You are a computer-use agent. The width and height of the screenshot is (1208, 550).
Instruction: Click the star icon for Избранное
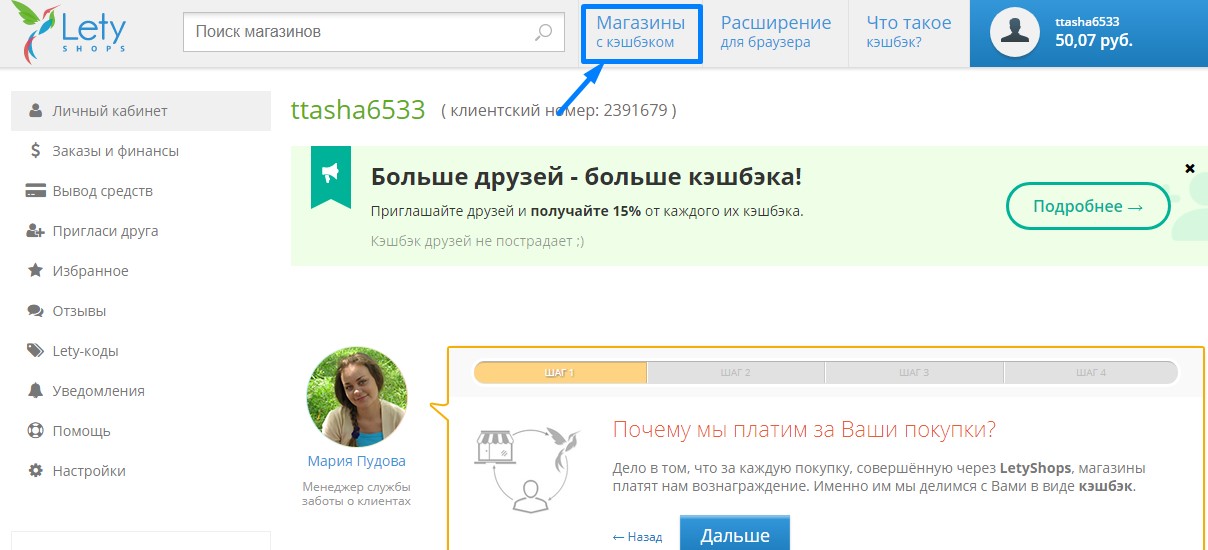35,271
